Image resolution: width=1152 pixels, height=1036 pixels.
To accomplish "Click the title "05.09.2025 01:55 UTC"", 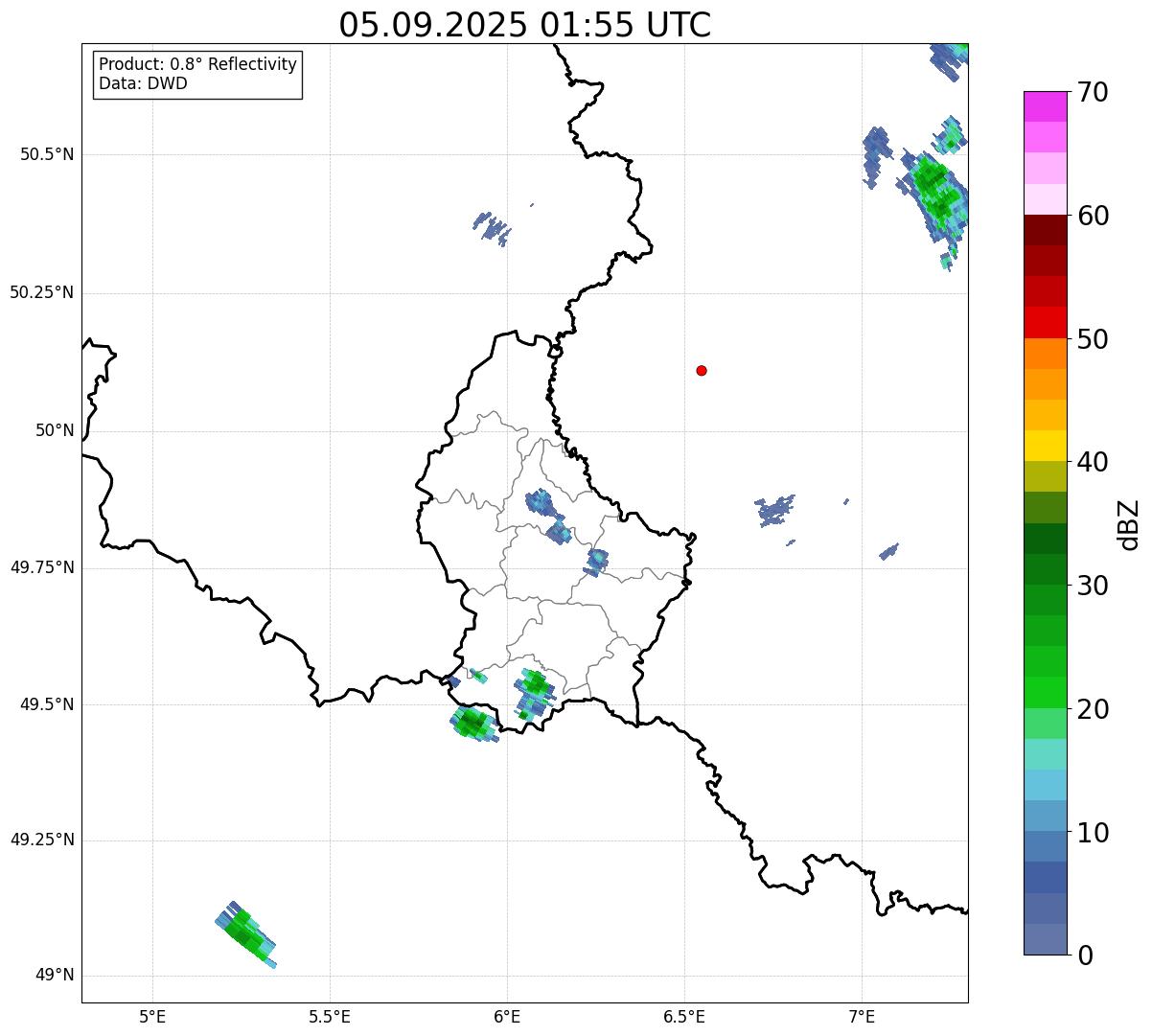I will 525,25.
